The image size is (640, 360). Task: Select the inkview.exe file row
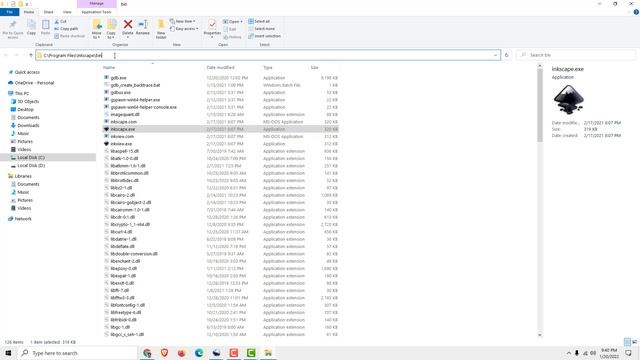pyautogui.click(x=220, y=144)
